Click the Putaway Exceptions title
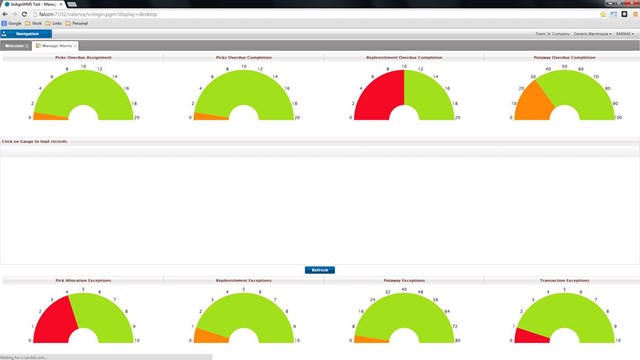 (x=404, y=280)
